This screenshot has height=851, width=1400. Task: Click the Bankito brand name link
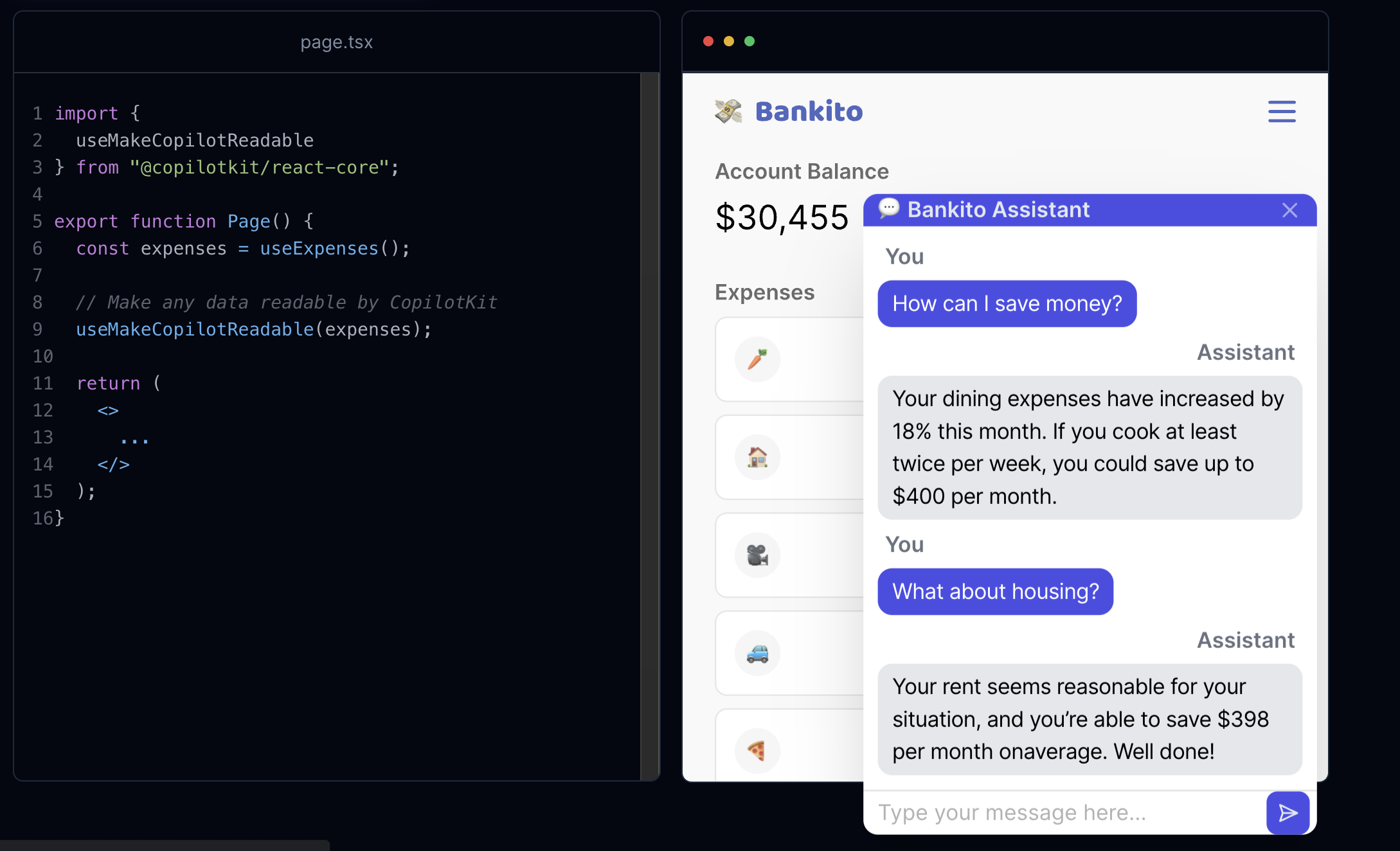(x=809, y=111)
